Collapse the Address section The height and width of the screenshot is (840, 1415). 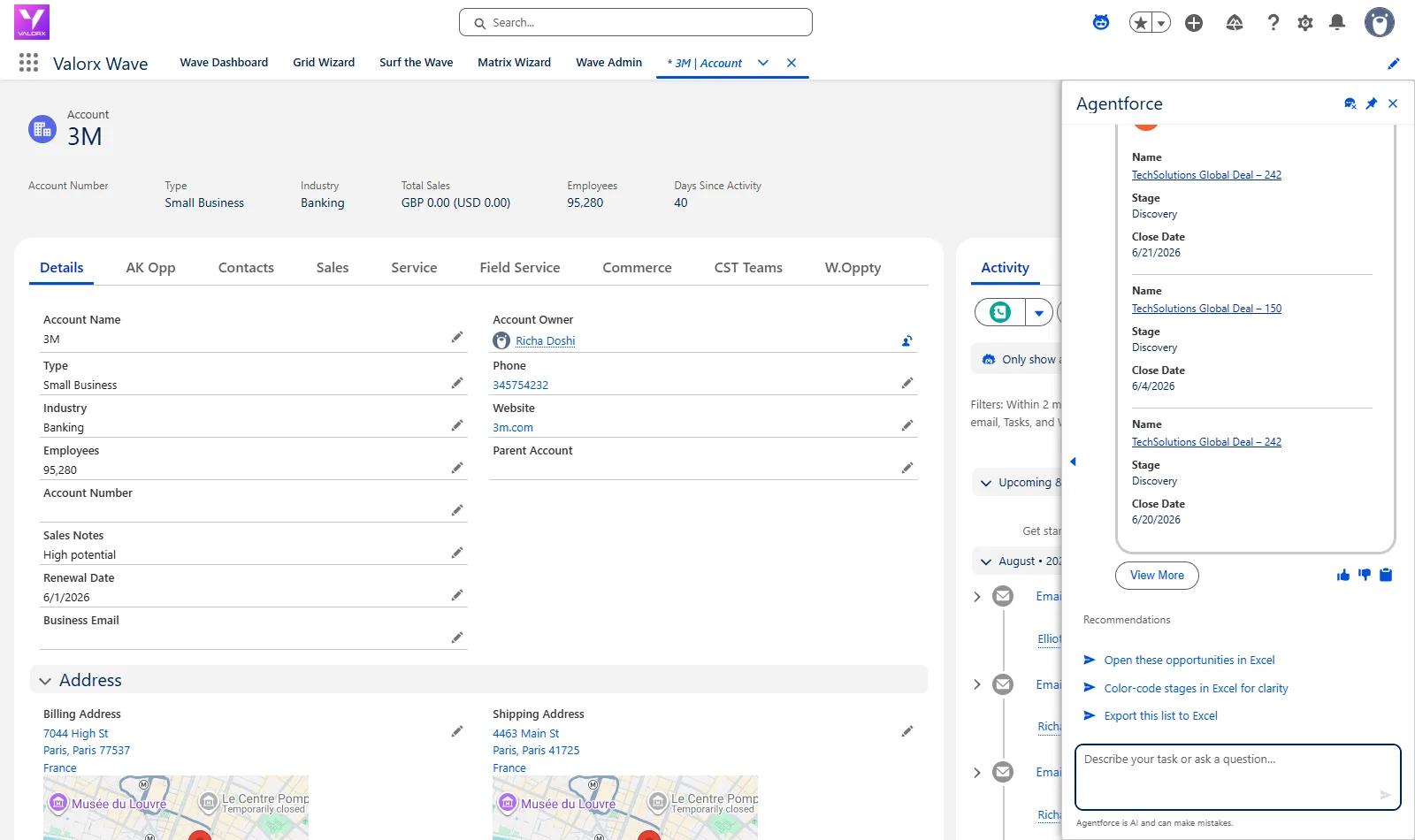tap(45, 681)
